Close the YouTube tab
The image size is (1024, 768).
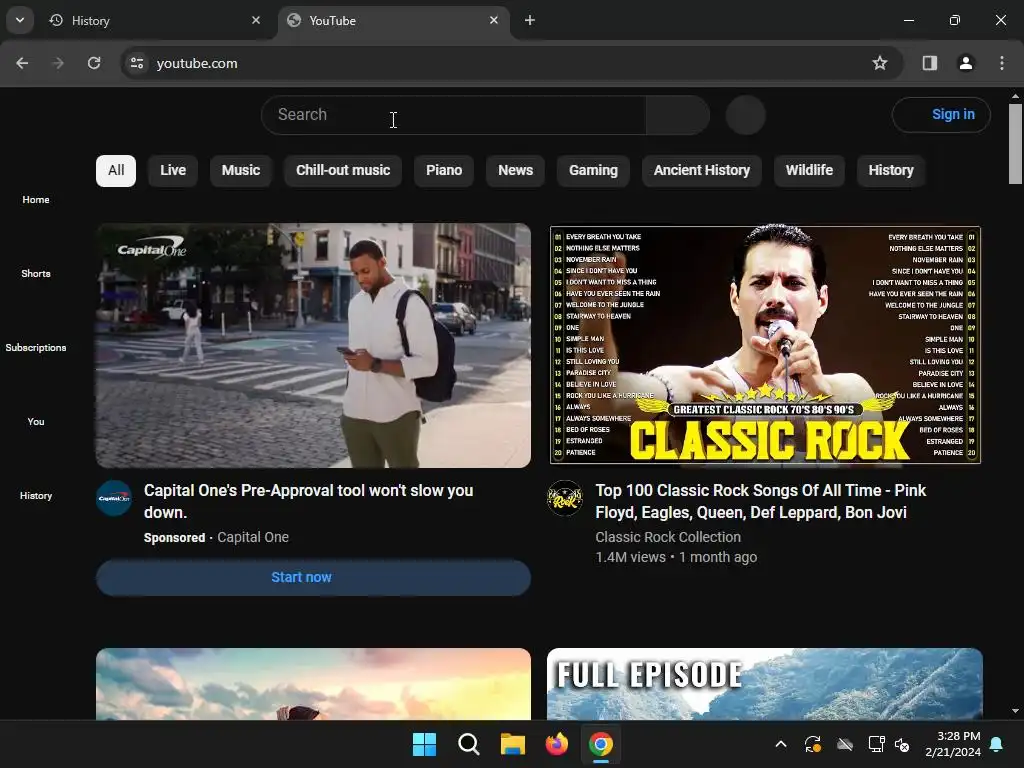point(494,20)
